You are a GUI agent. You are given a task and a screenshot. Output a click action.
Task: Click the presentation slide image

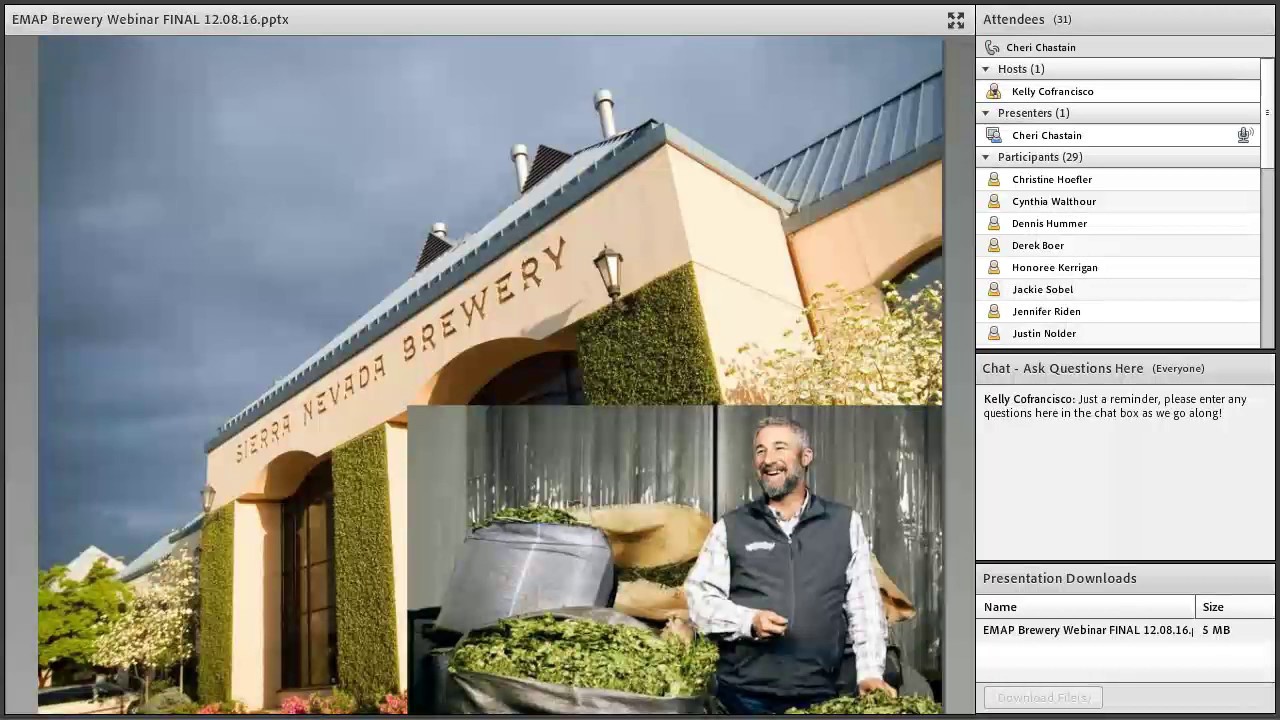(490, 375)
